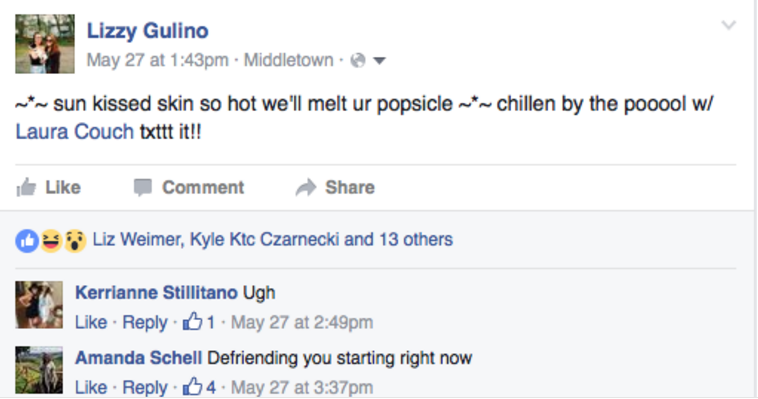Click the Share arrow icon
The image size is (758, 399).
306,188
